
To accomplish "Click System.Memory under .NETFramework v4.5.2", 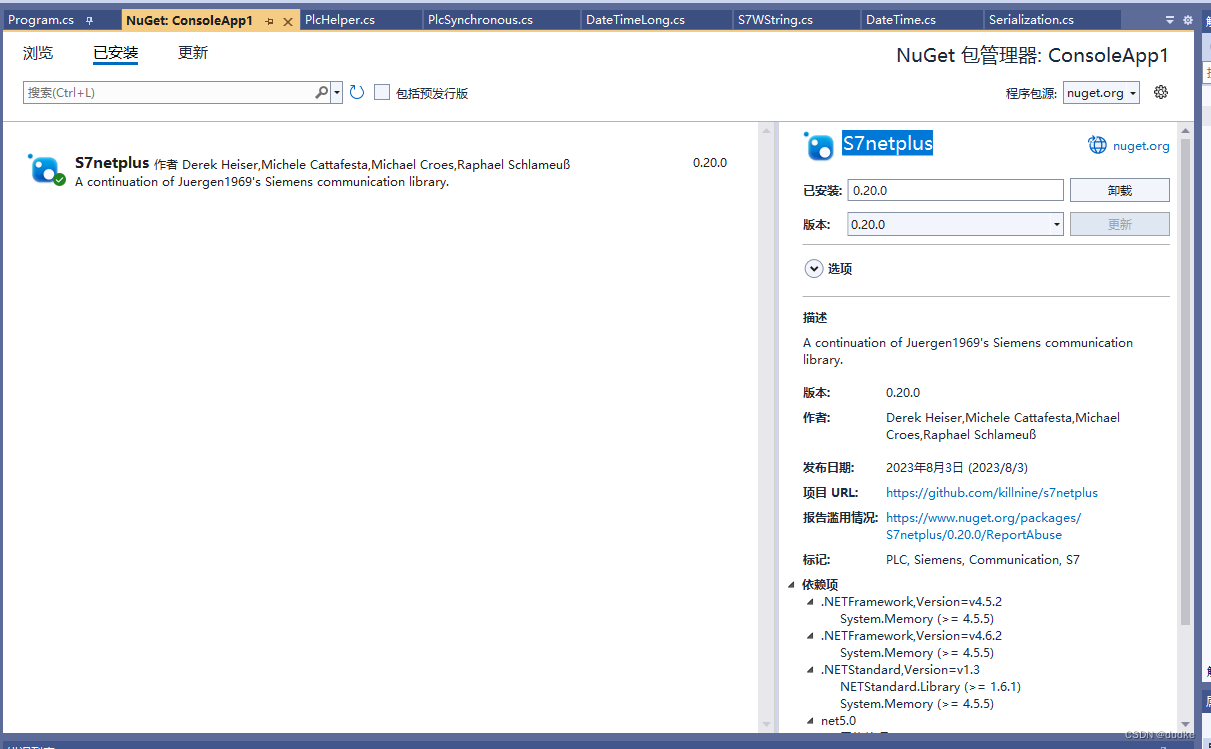I will pyautogui.click(x=917, y=619).
